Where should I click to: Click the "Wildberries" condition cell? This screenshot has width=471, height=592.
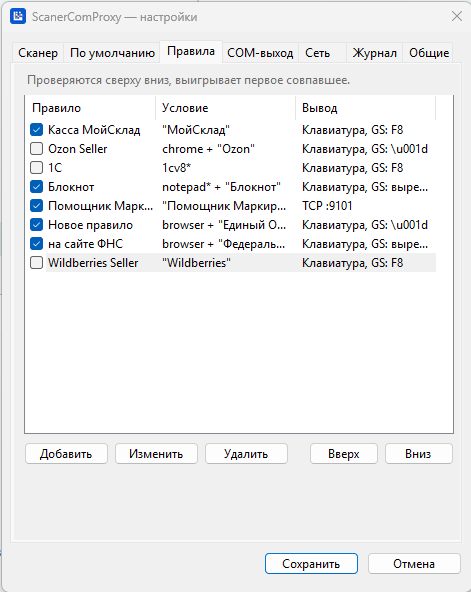pos(196,263)
